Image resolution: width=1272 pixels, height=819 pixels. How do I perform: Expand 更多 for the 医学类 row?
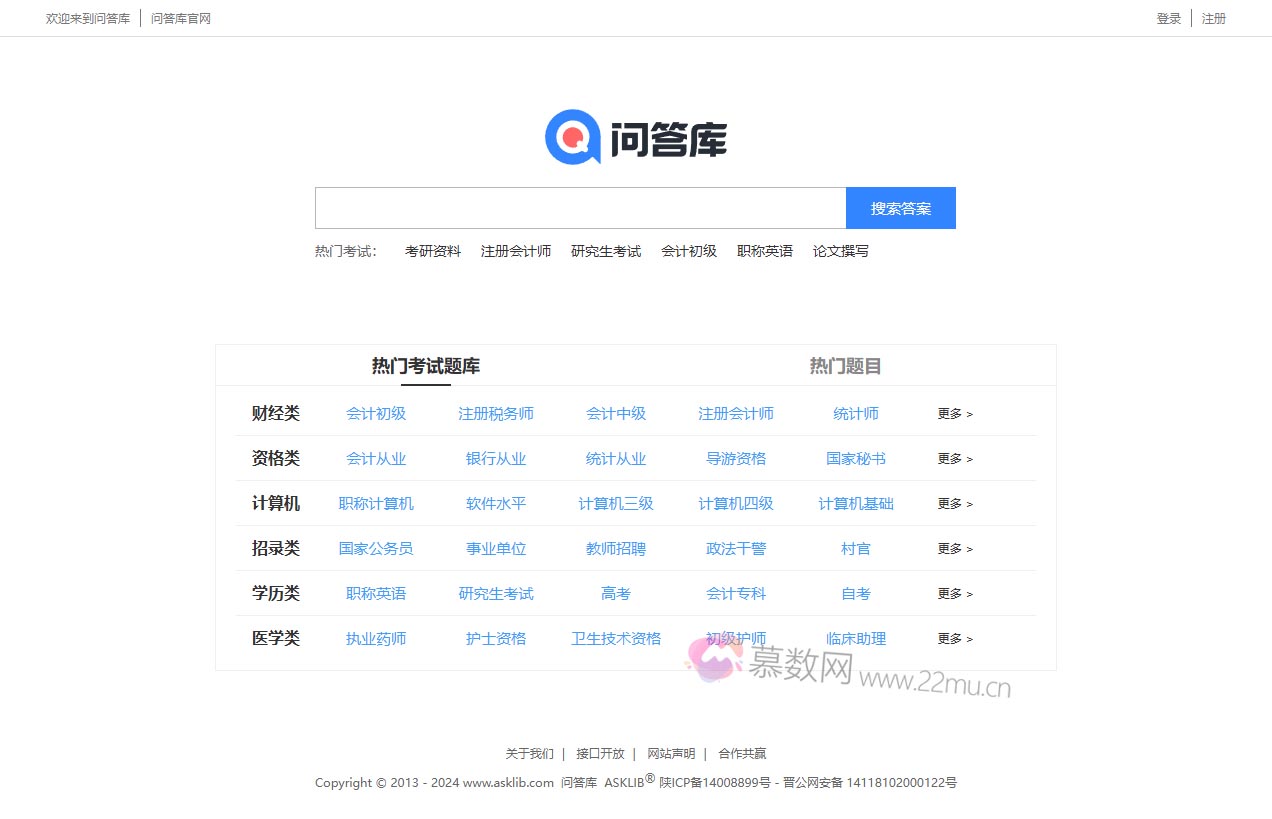click(x=954, y=638)
